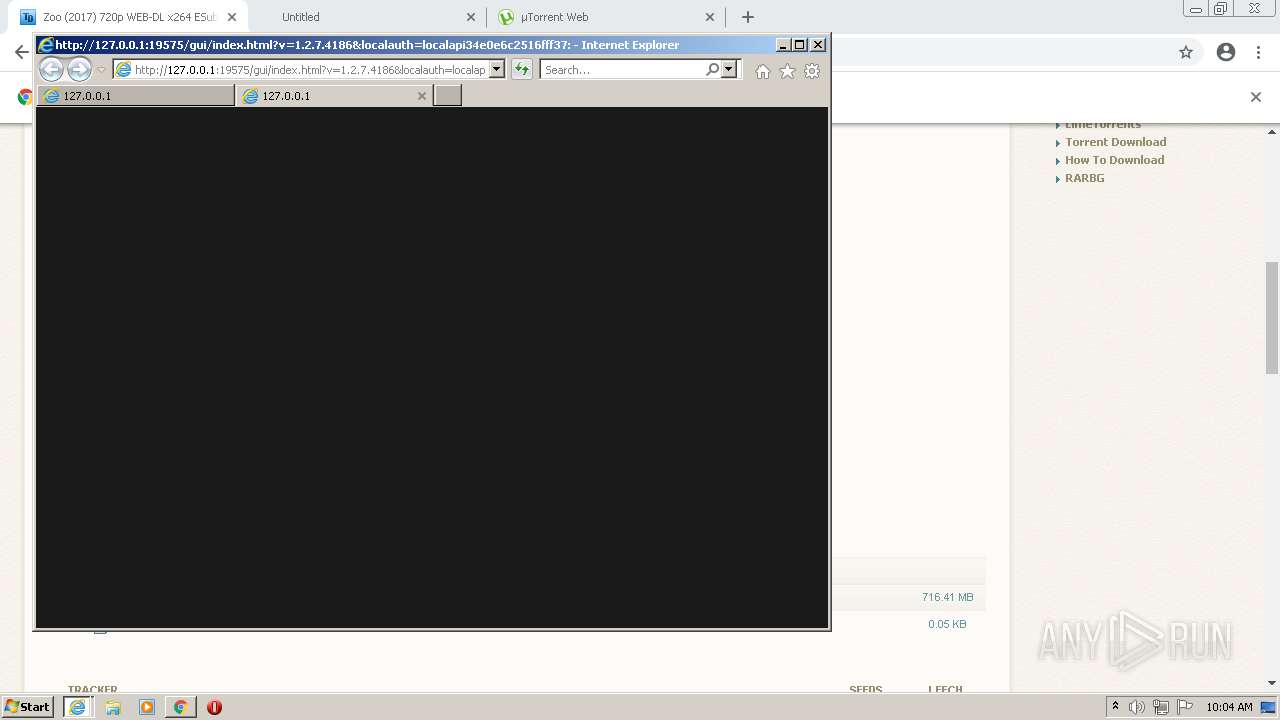1280x720 pixels.
Task: Switch to the first 127.0.0.1 IE tab
Action: (x=136, y=96)
